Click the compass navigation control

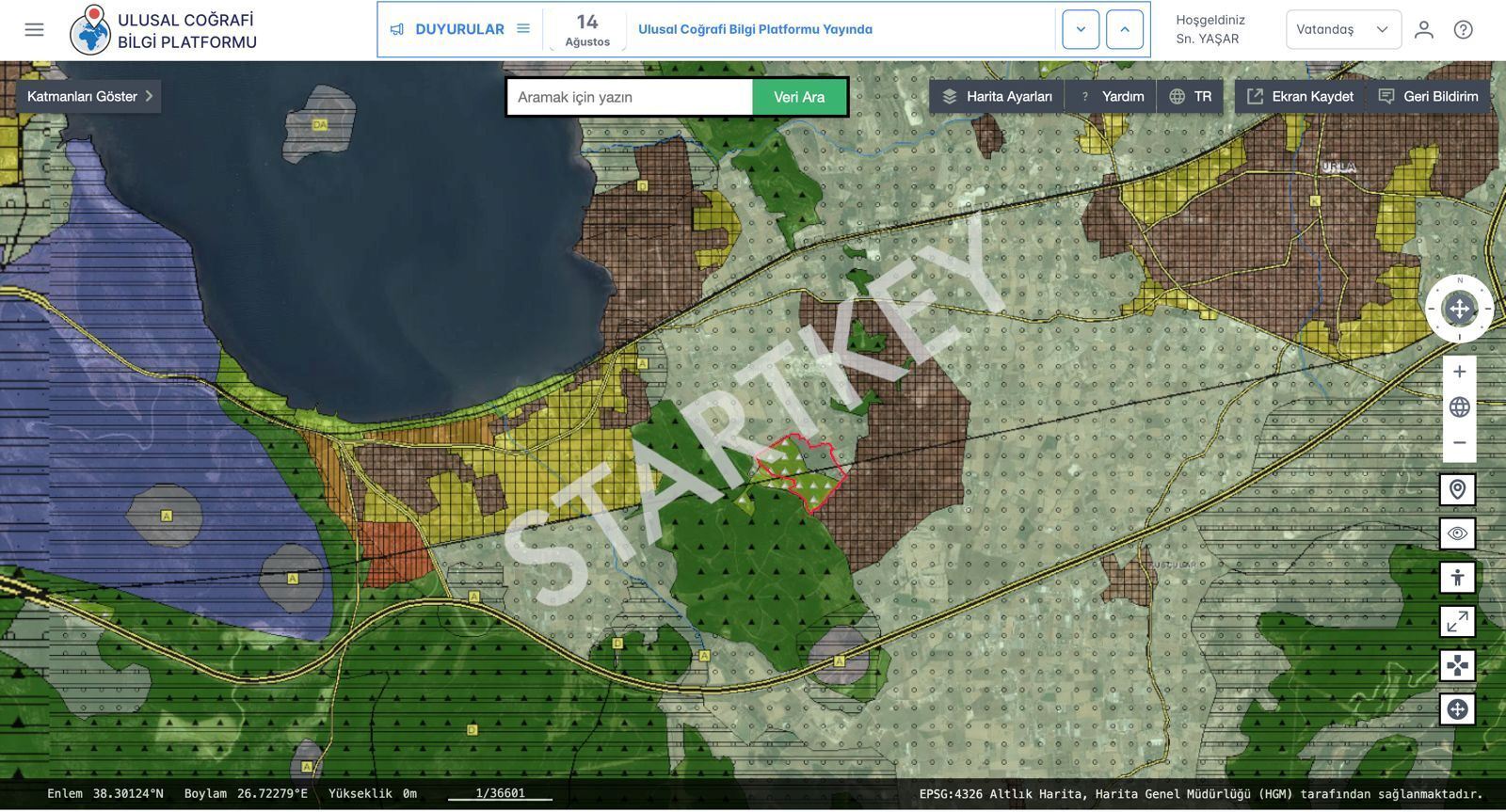(1459, 309)
